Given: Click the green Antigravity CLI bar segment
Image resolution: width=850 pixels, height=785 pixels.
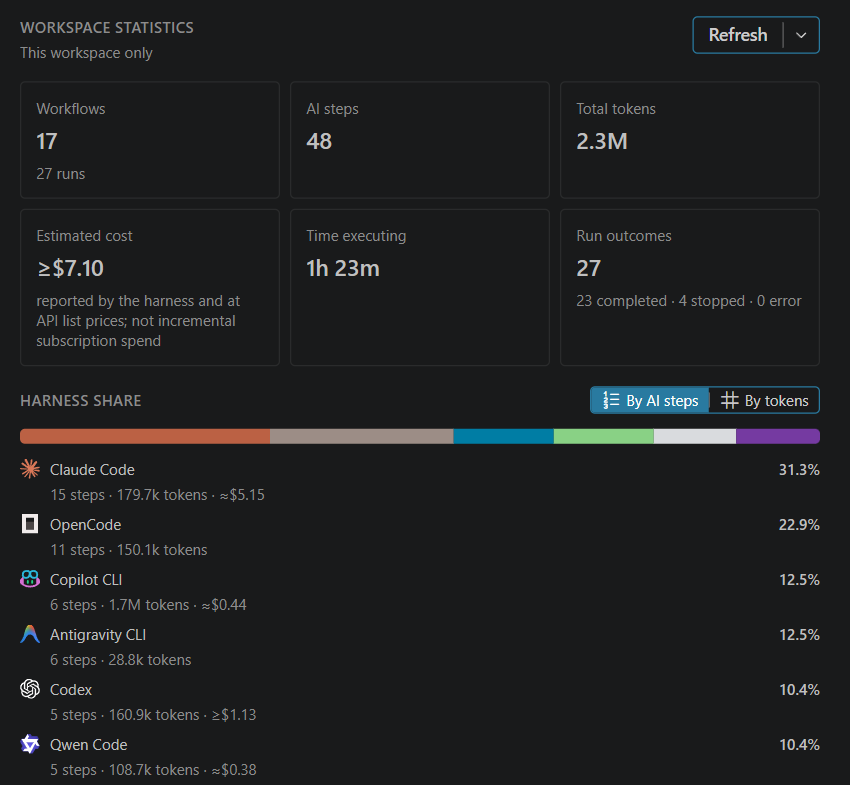Looking at the screenshot, I should (603, 436).
